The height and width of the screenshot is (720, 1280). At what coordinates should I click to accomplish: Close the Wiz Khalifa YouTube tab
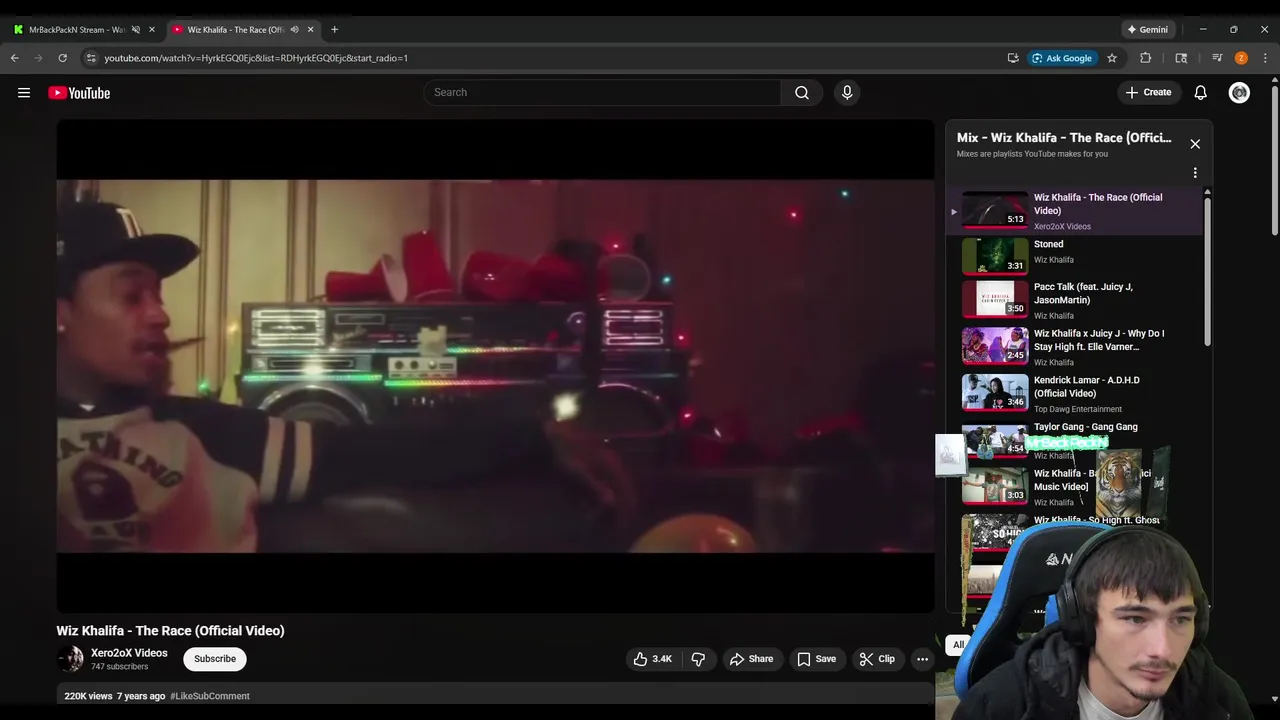[x=310, y=29]
